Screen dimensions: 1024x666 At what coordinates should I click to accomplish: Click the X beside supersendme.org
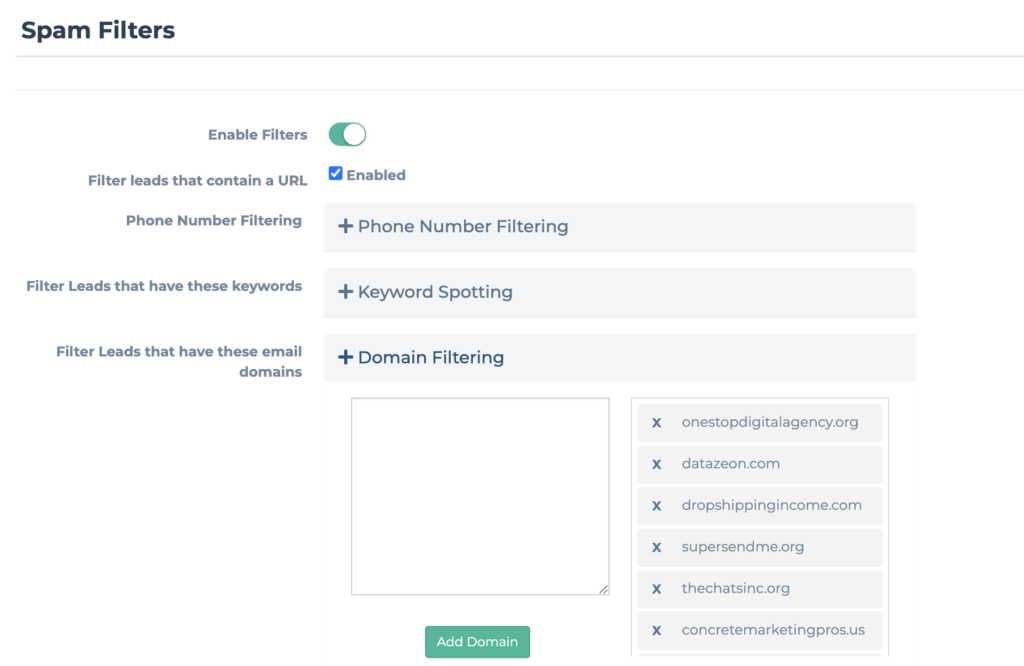656,547
